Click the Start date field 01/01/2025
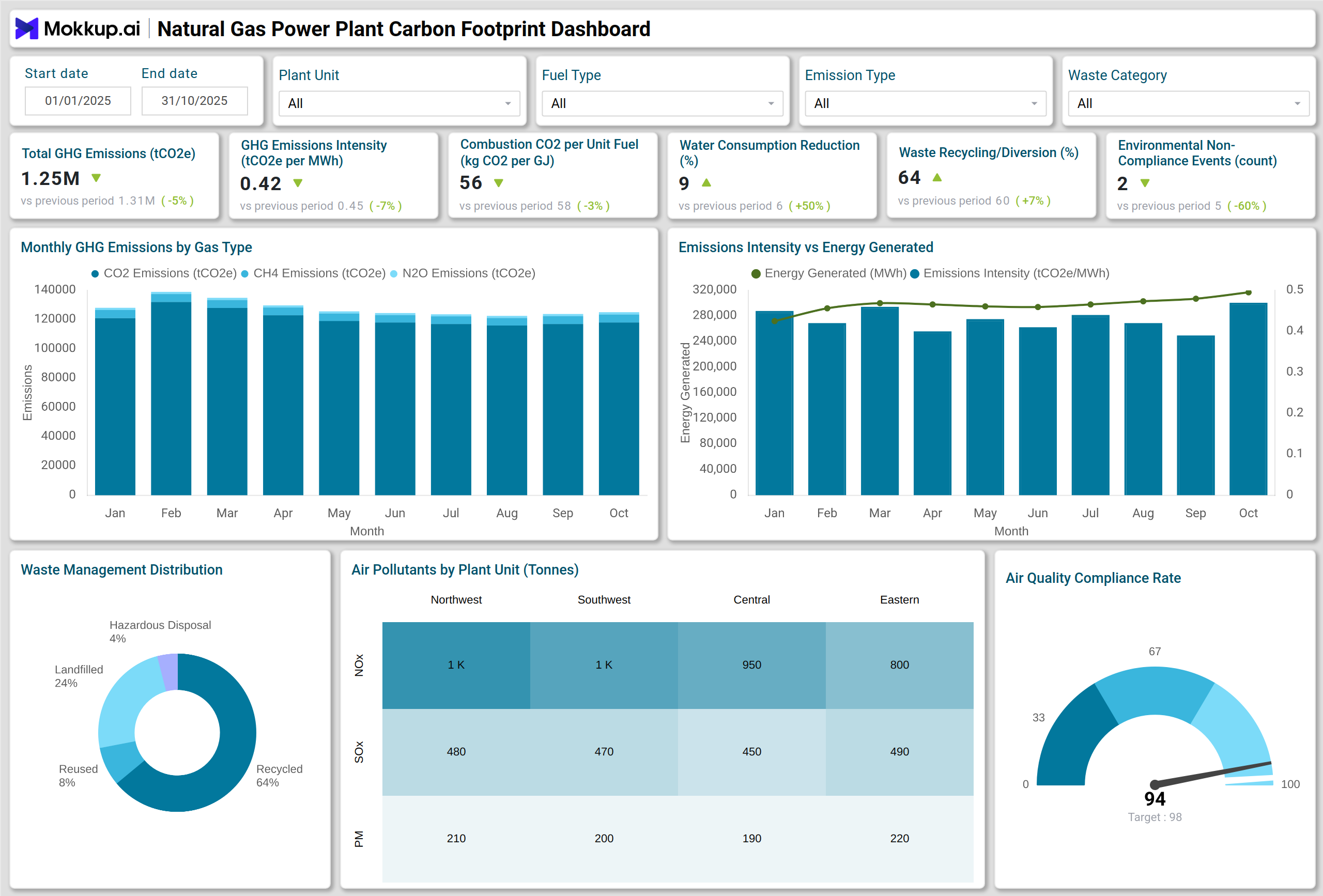1323x896 pixels. tap(78, 101)
